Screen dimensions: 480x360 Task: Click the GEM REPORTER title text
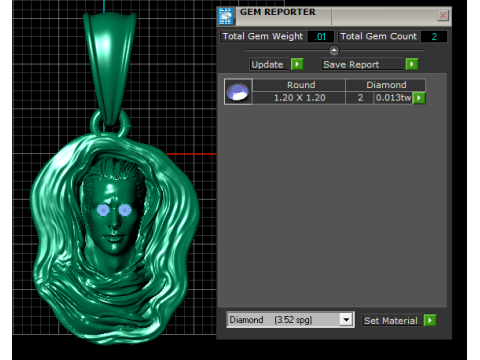(278, 12)
